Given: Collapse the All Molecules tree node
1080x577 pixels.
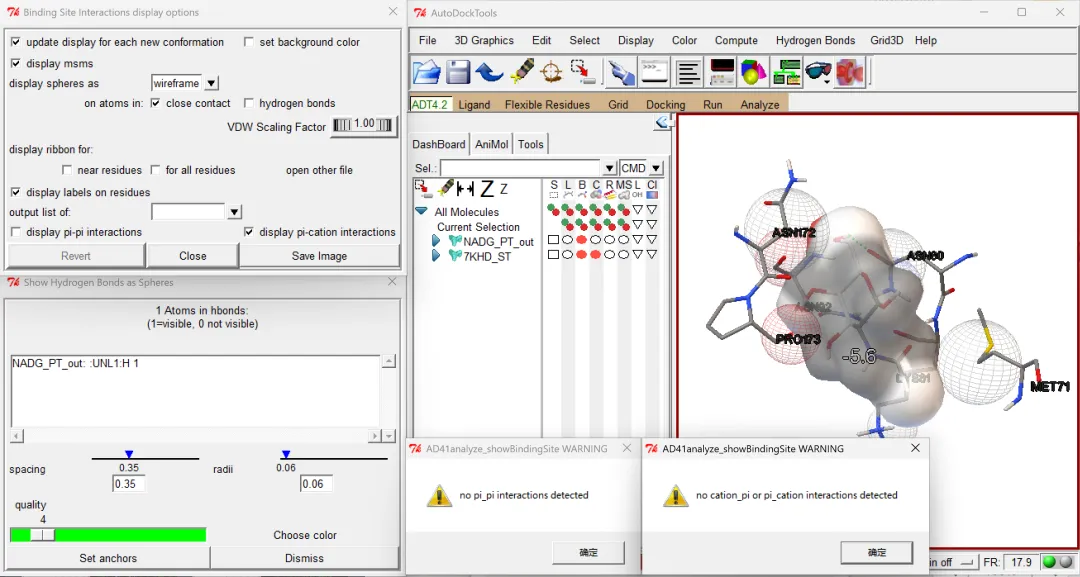Looking at the screenshot, I should click(422, 211).
